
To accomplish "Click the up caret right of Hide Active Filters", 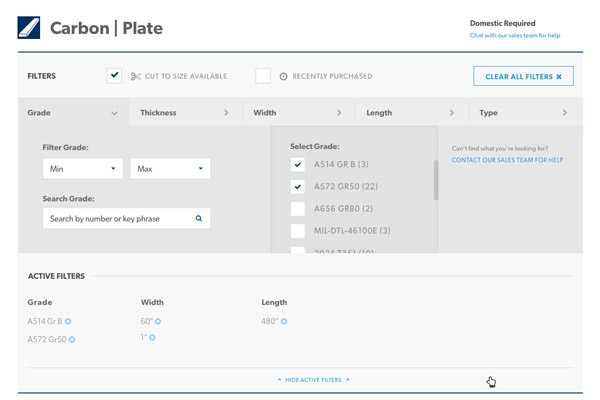I will (347, 379).
